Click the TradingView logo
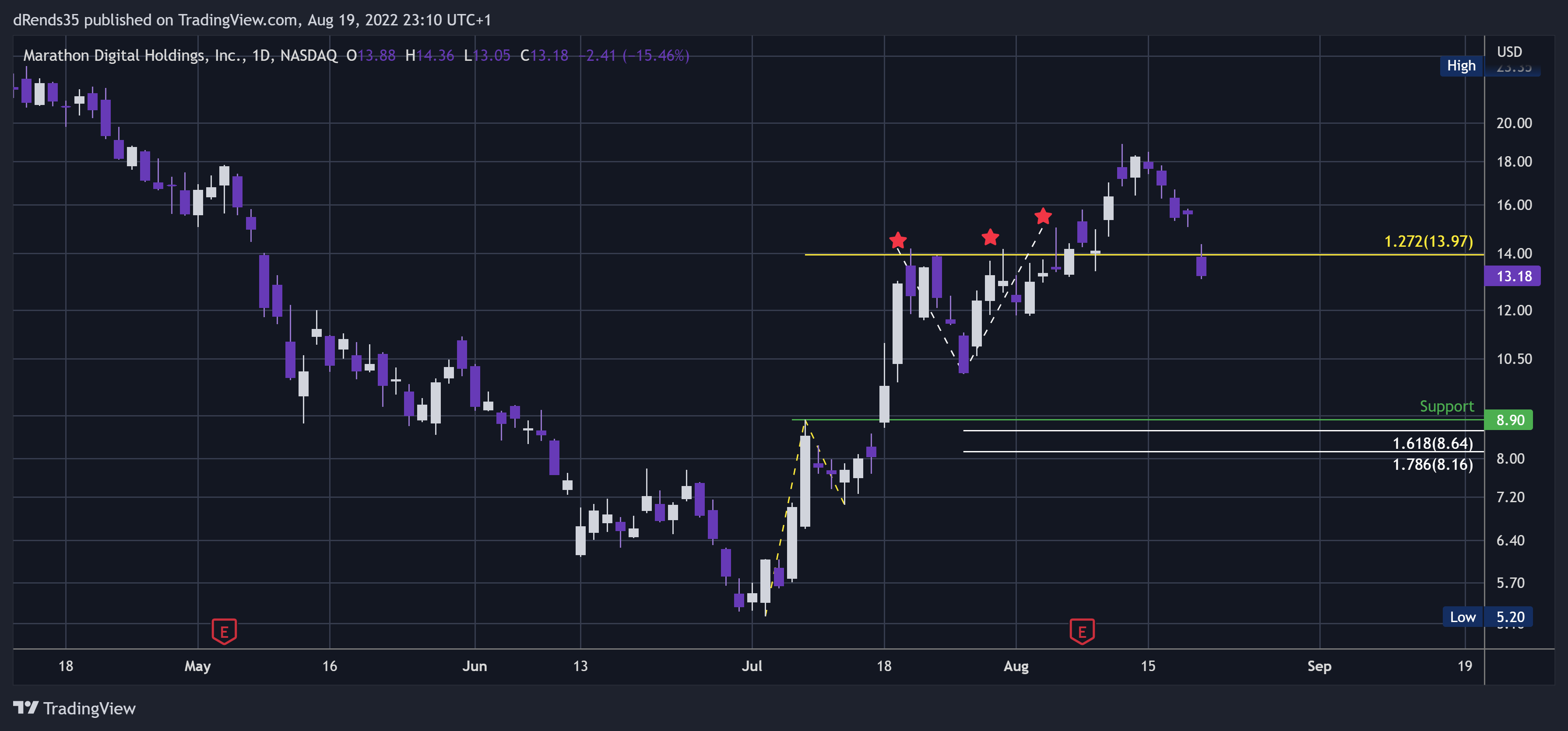The width and height of the screenshot is (1568, 731). [74, 708]
